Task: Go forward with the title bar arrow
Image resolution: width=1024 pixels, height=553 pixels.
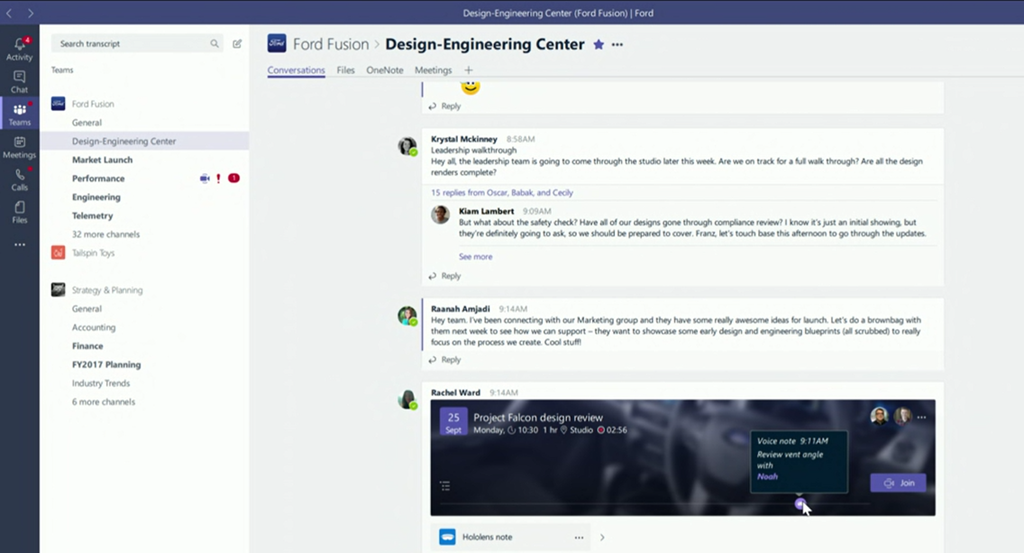Action: [x=31, y=12]
